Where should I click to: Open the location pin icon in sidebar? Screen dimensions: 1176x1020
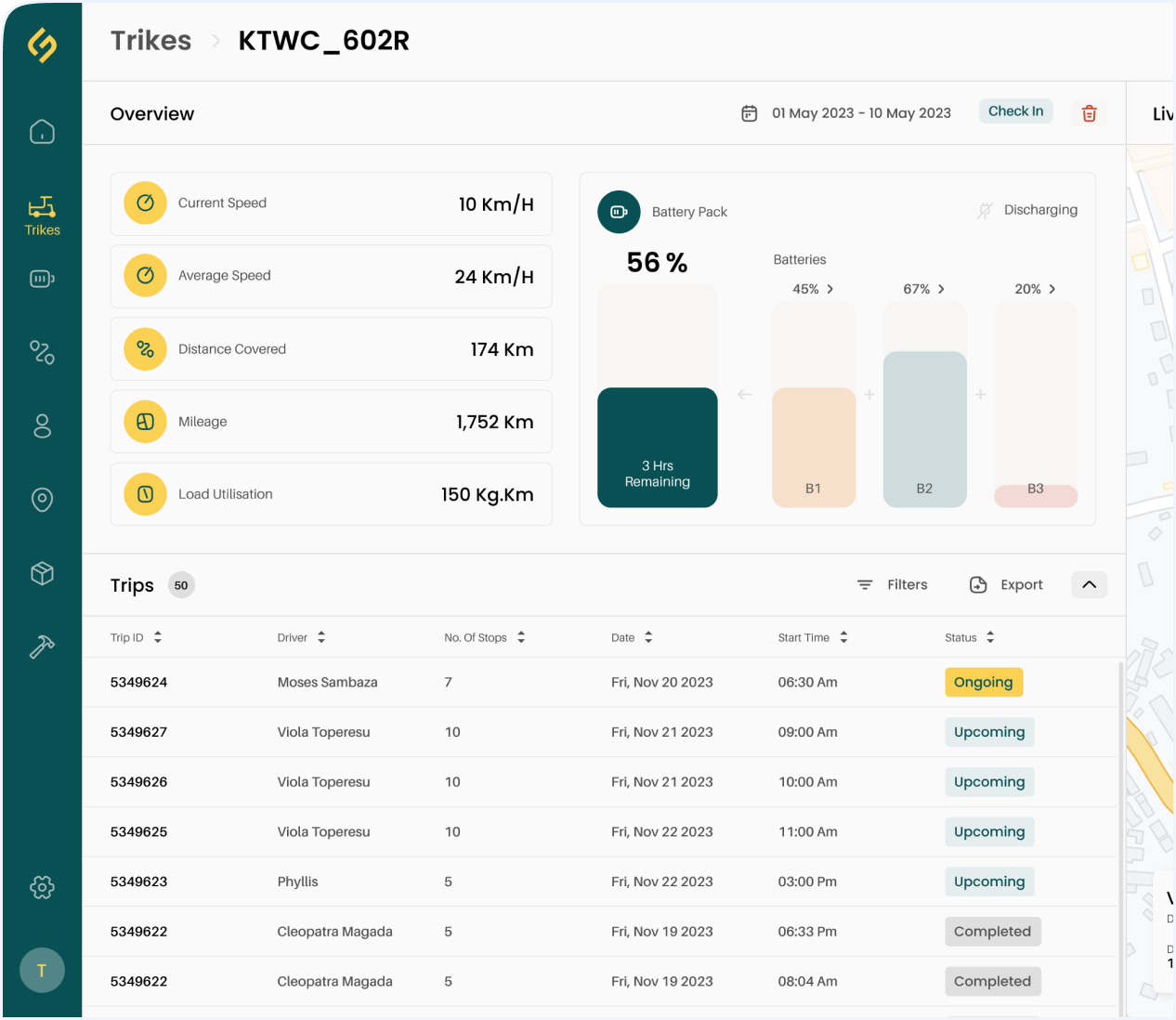[42, 500]
